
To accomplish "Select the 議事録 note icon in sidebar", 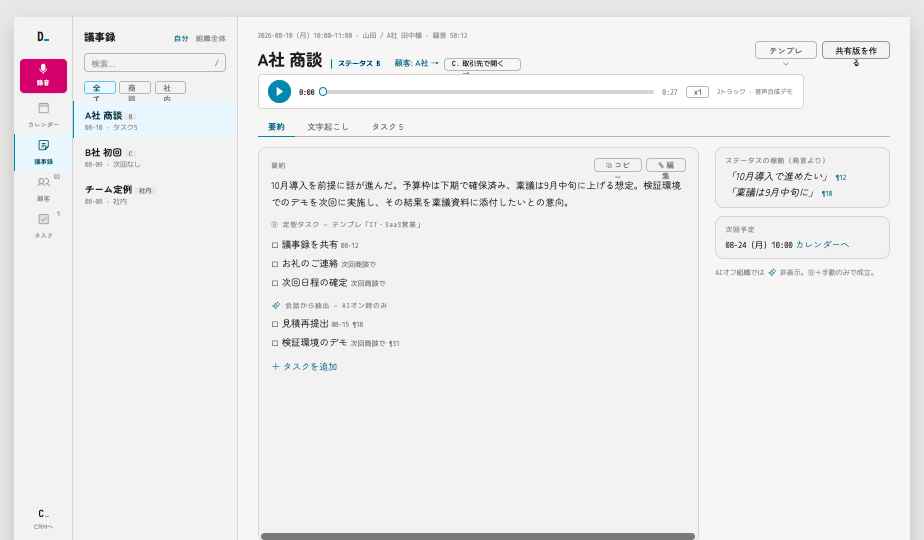I will (x=43, y=152).
